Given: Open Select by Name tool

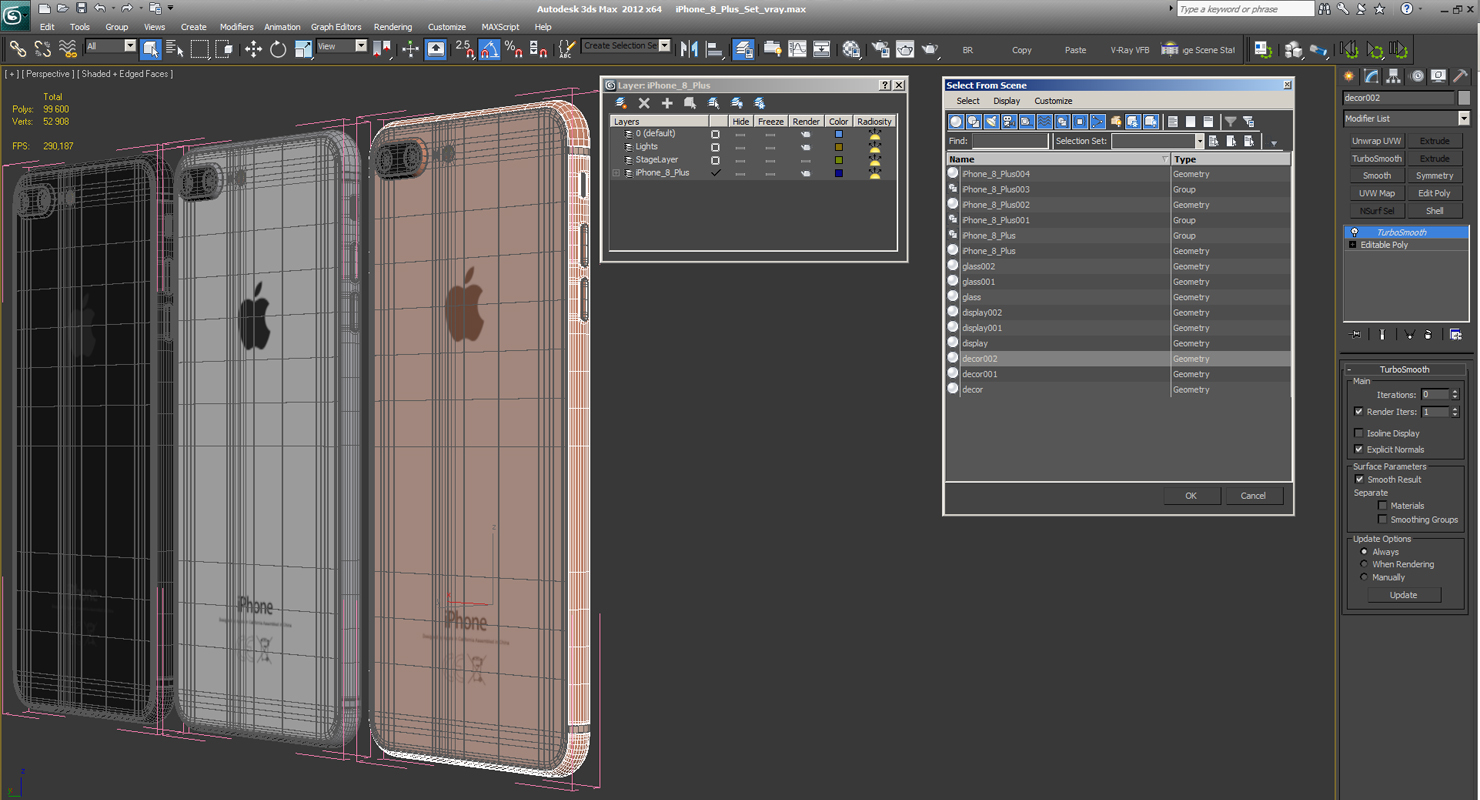Looking at the screenshot, I should pyautogui.click(x=175, y=48).
